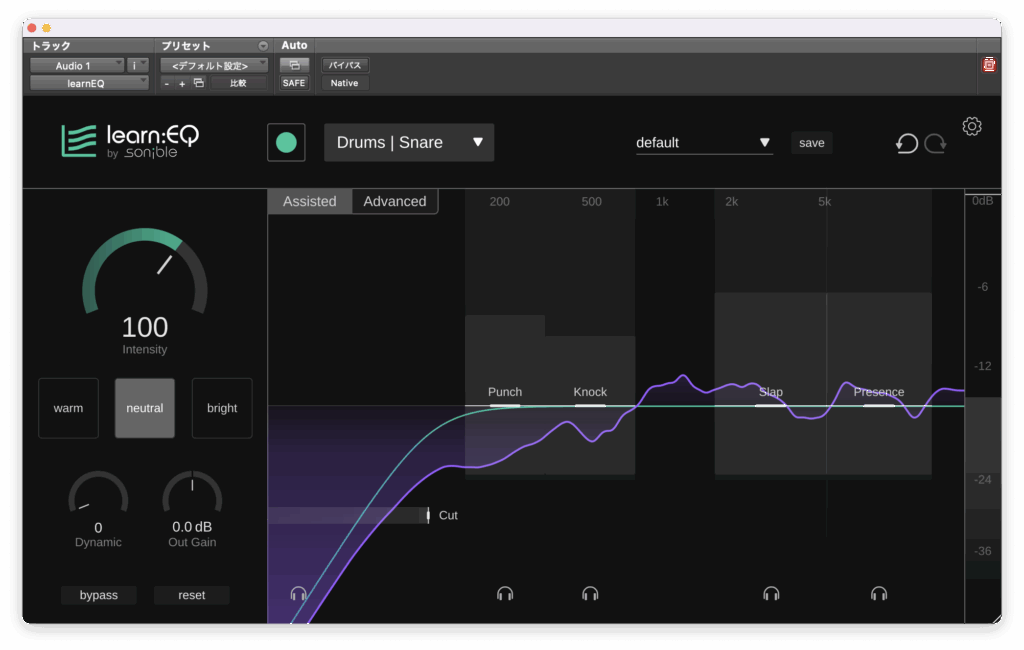Viewport: 1024px width, 650px height.
Task: Click the undo arrow icon
Action: 906,143
